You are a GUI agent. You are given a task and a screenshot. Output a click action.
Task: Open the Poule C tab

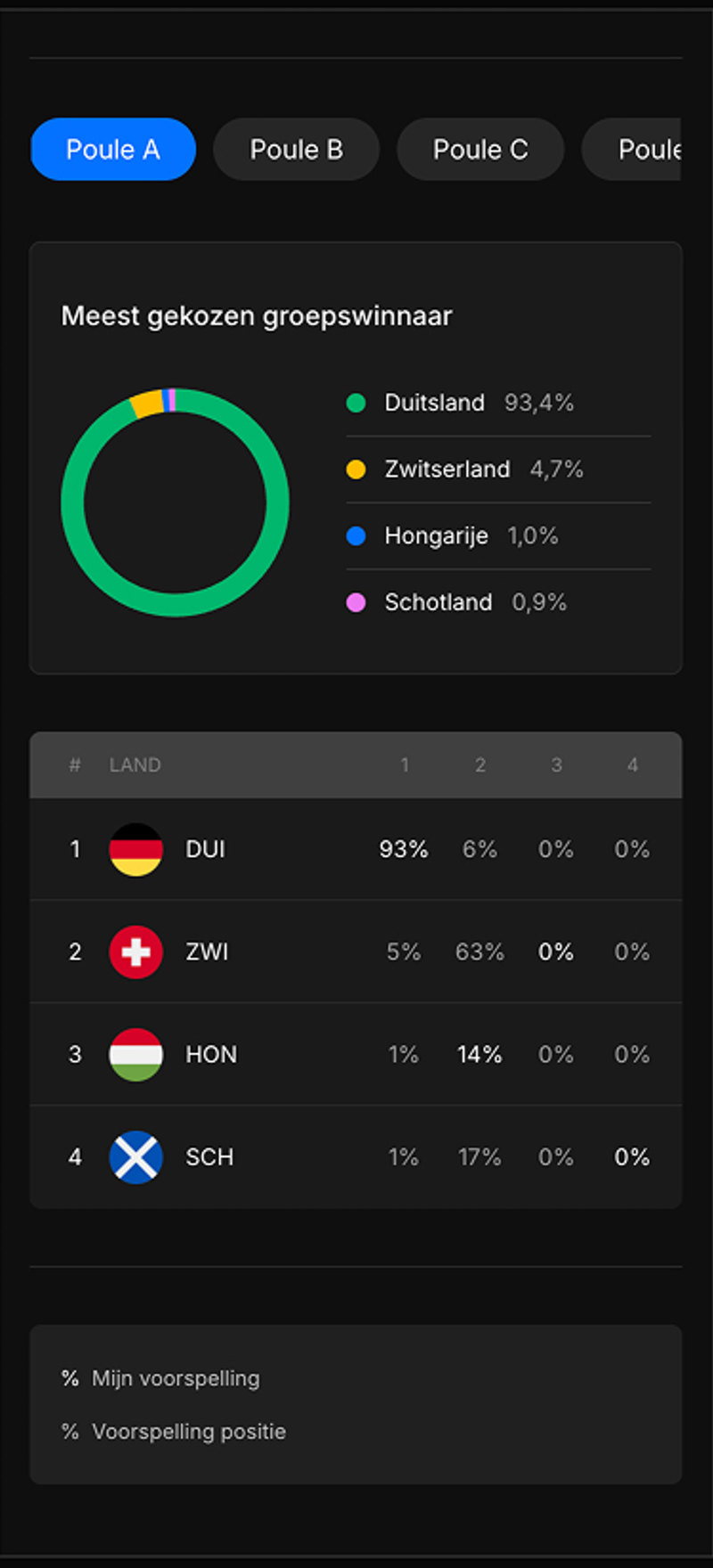coord(479,149)
